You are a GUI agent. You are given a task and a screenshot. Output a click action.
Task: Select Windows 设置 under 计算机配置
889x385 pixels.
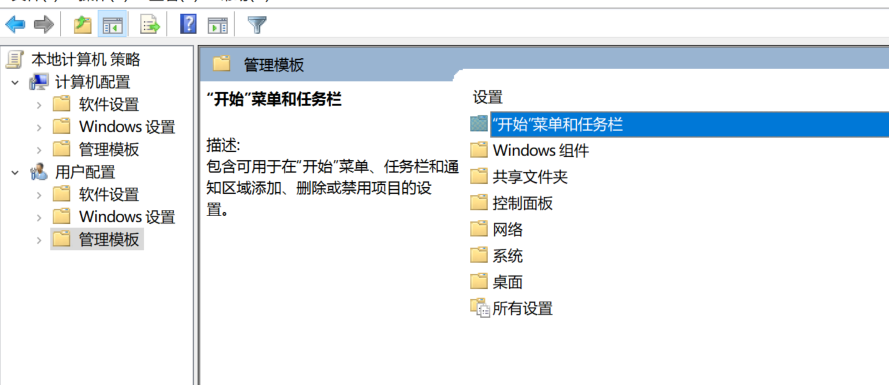127,127
